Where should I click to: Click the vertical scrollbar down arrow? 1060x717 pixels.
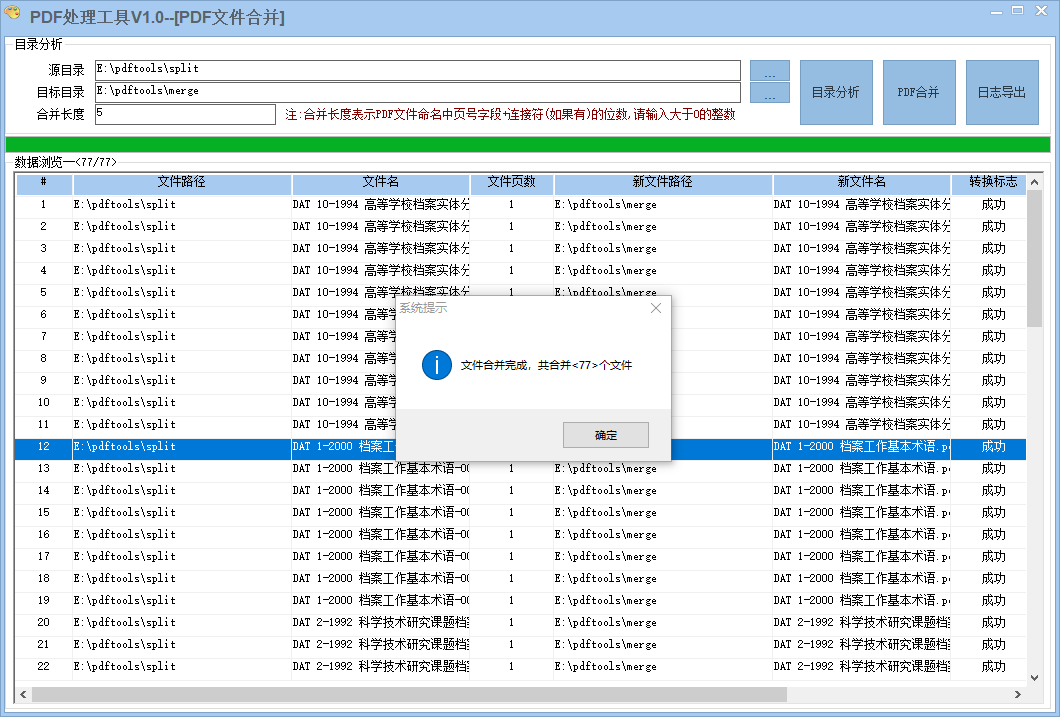(1034, 677)
